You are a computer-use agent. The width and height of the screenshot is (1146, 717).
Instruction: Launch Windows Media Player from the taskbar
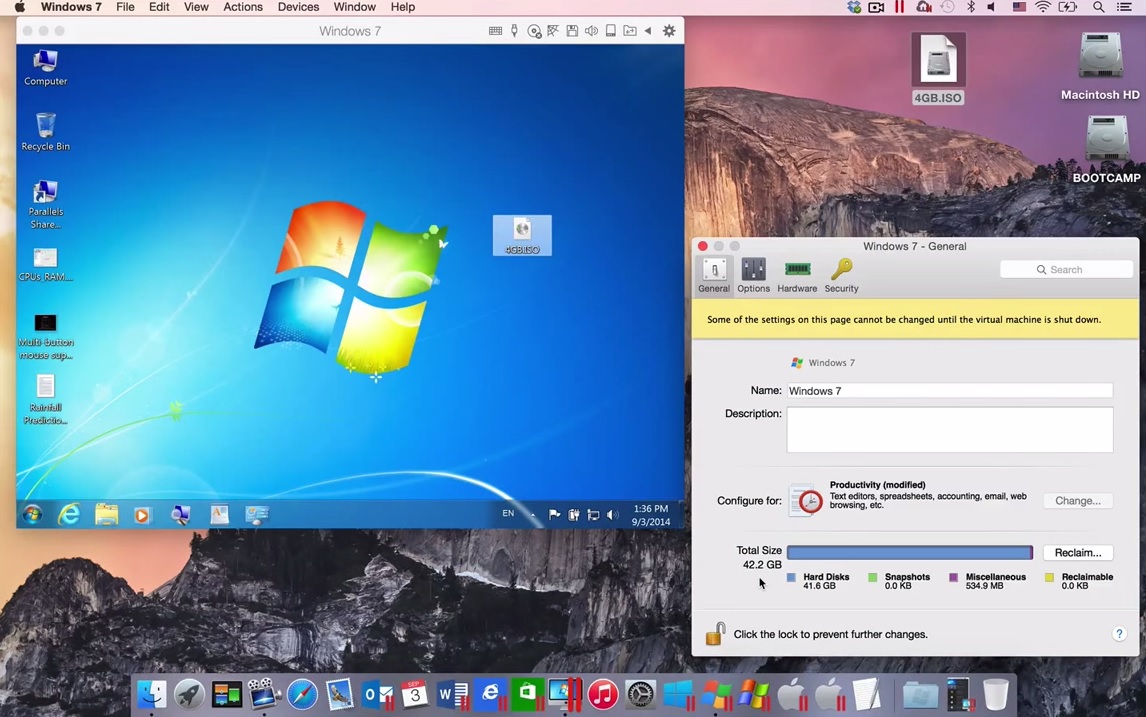[142, 515]
